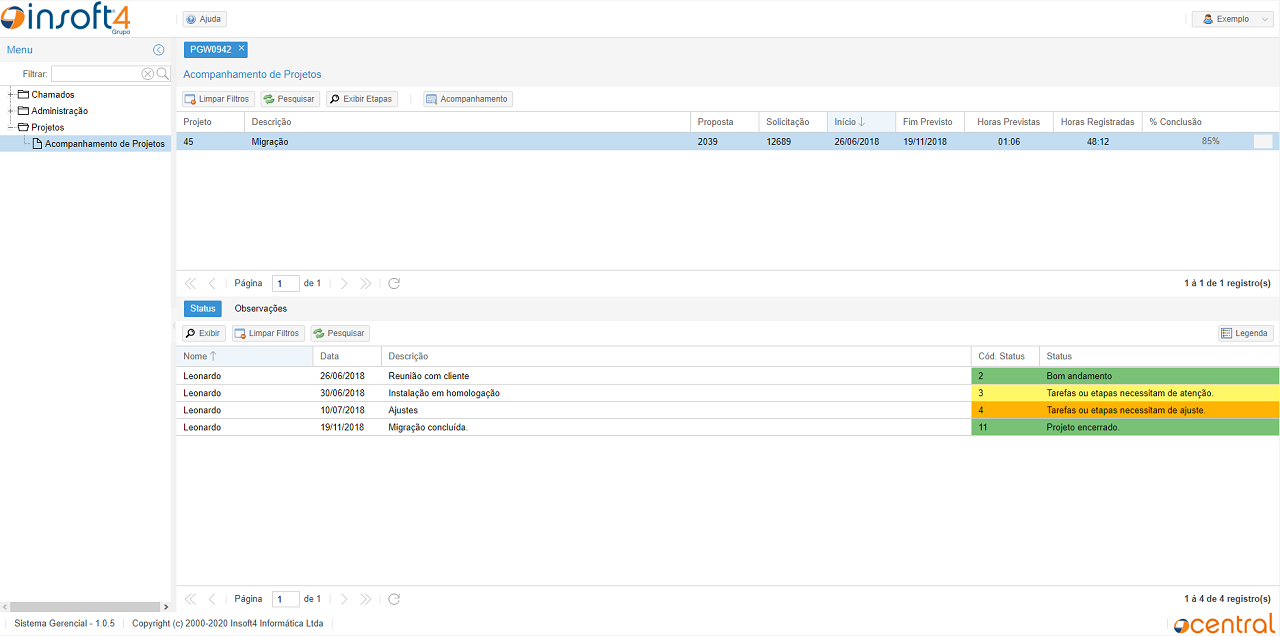Go to last page in status pager
The image size is (1280, 636).
point(366,599)
